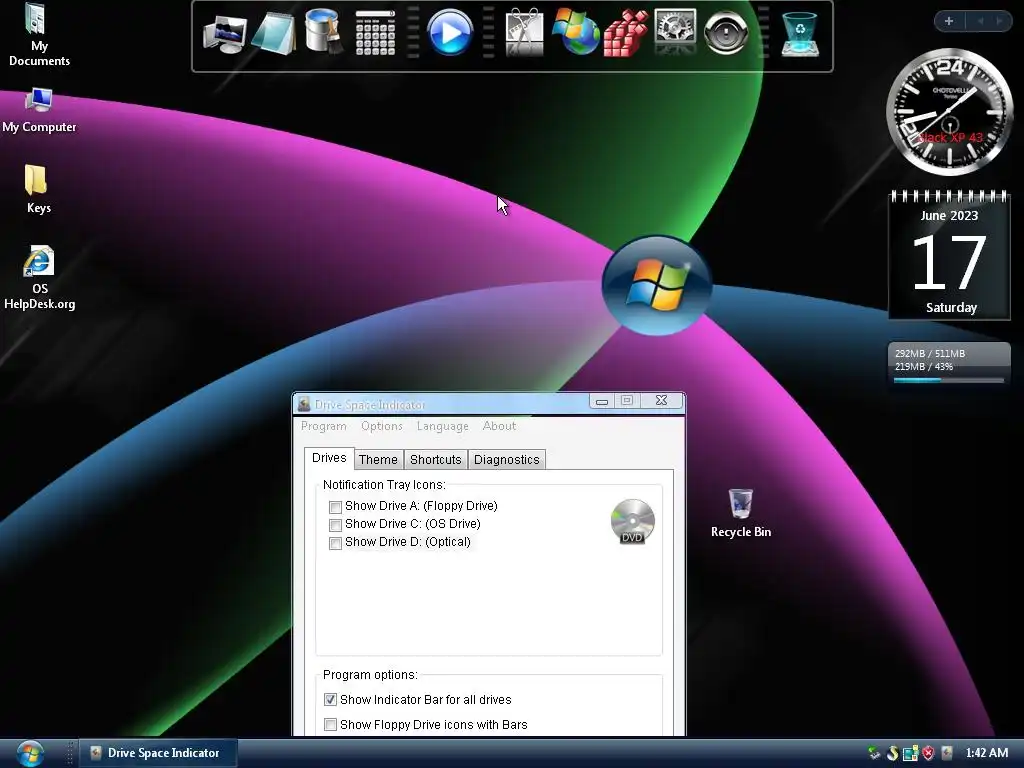Click the S-shaped tray icon
The height and width of the screenshot is (768, 1024).
(892, 753)
